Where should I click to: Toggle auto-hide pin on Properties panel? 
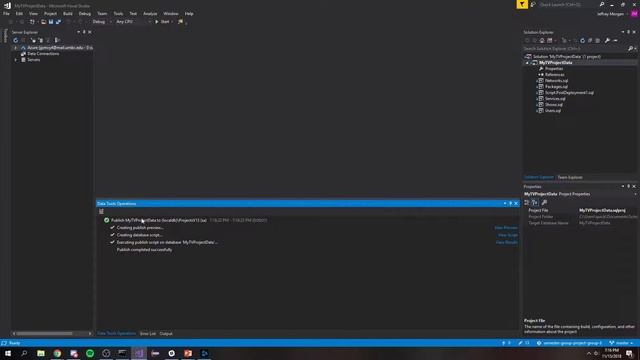coord(629,187)
